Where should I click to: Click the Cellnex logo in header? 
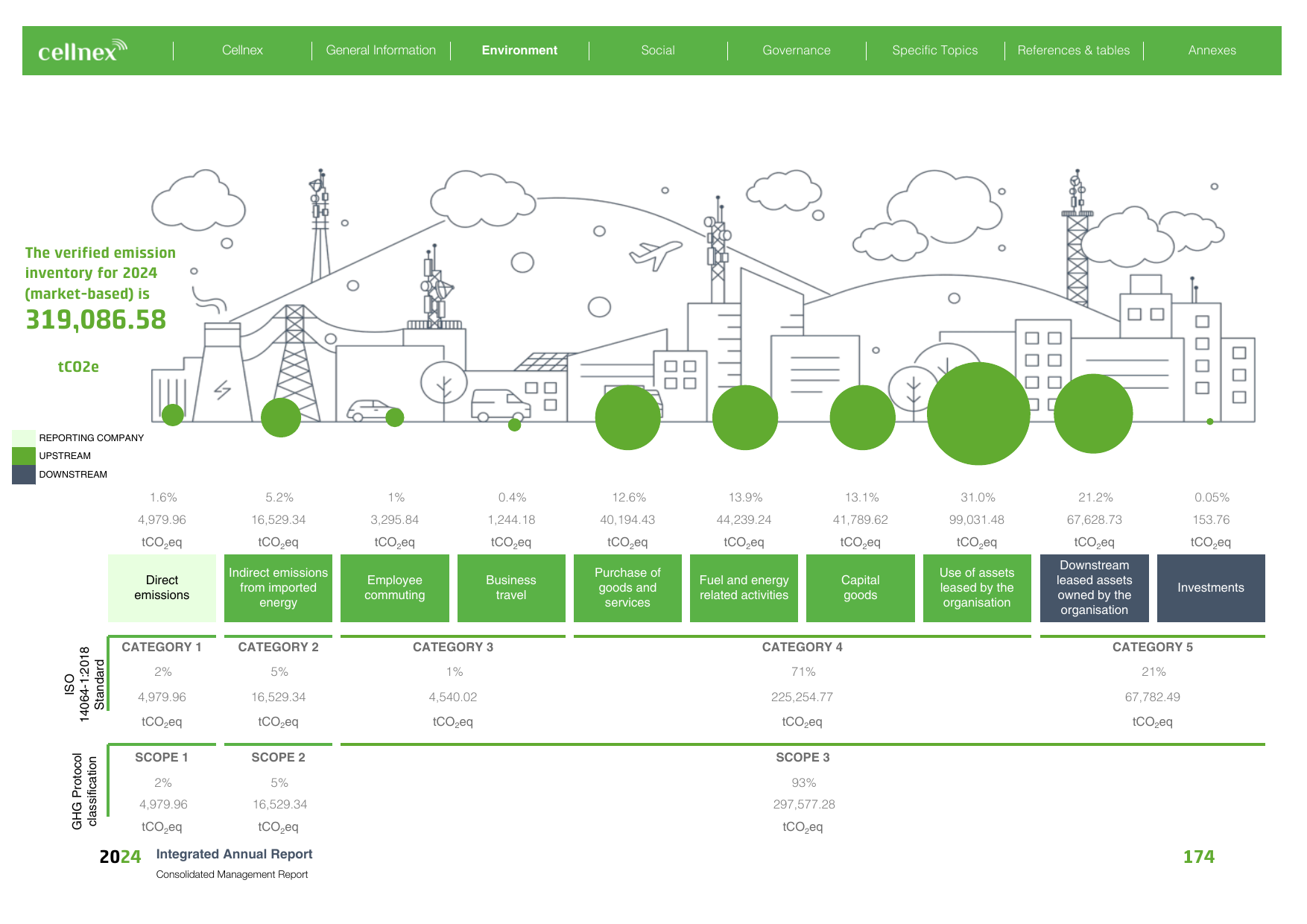pyautogui.click(x=83, y=50)
